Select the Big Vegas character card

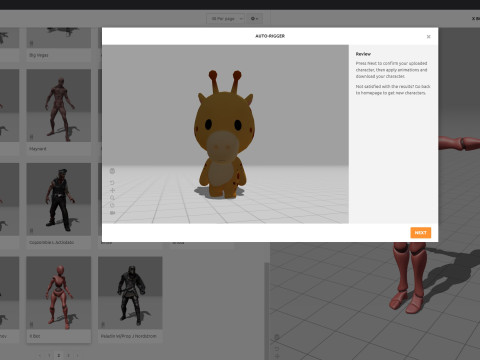(x=59, y=45)
